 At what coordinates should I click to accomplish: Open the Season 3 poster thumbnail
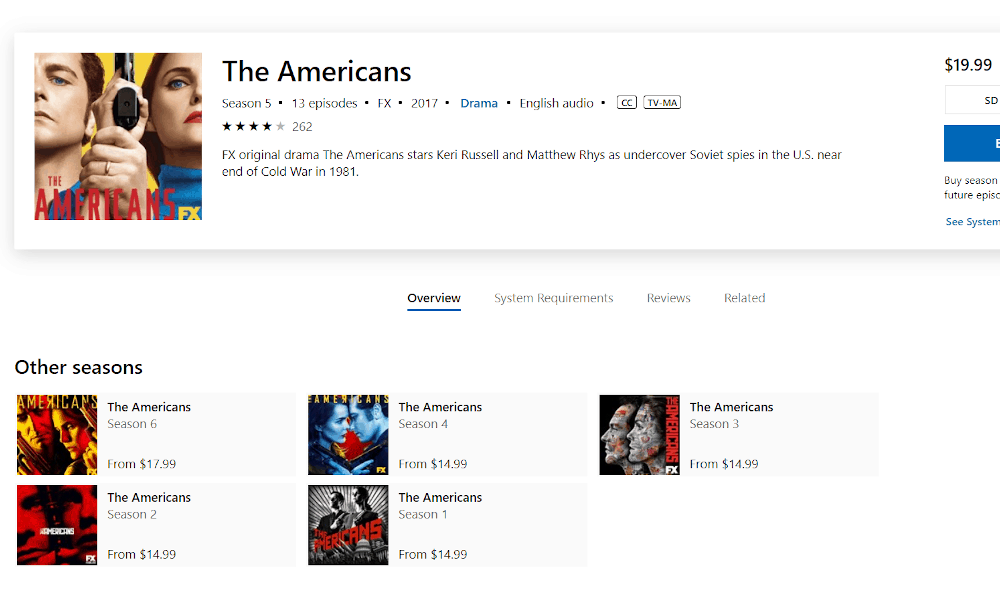click(x=639, y=435)
